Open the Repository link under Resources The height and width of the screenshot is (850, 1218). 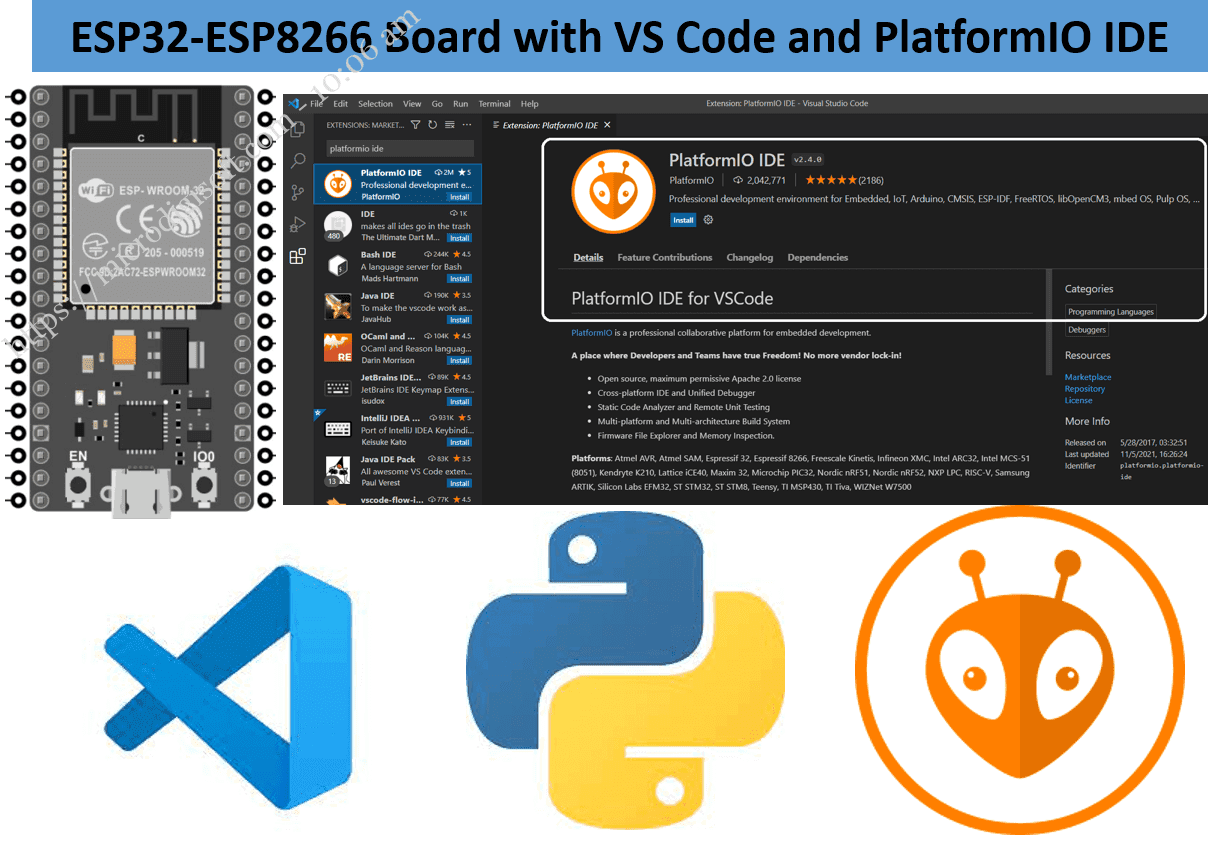(1085, 389)
